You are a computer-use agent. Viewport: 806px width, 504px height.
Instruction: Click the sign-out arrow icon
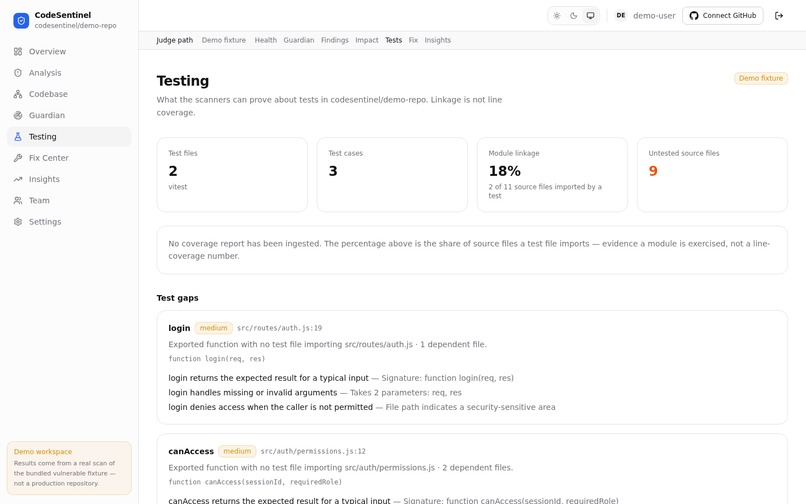click(x=779, y=16)
